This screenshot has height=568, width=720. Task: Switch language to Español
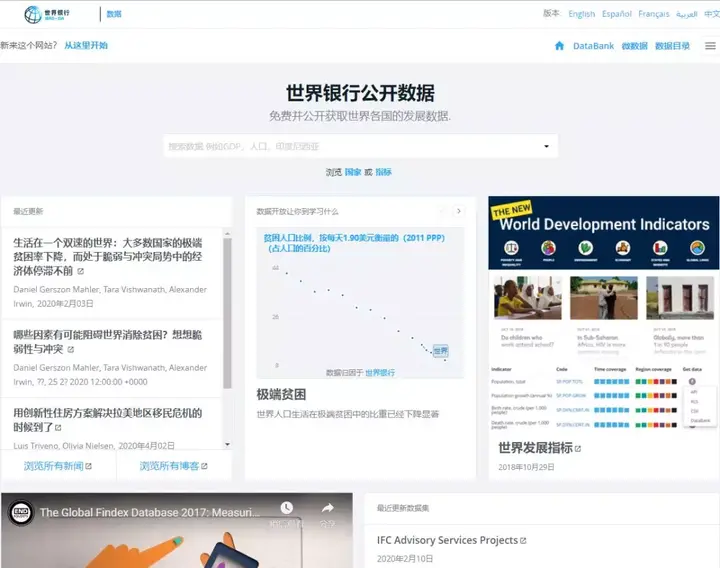click(617, 14)
